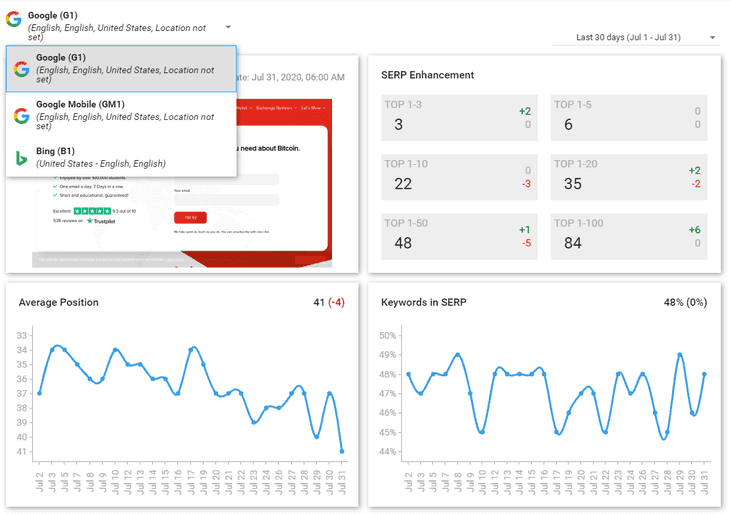Screen dimensions: 730x514
Task: Select Google (G1) option icon in dropdown
Action: [21, 69]
